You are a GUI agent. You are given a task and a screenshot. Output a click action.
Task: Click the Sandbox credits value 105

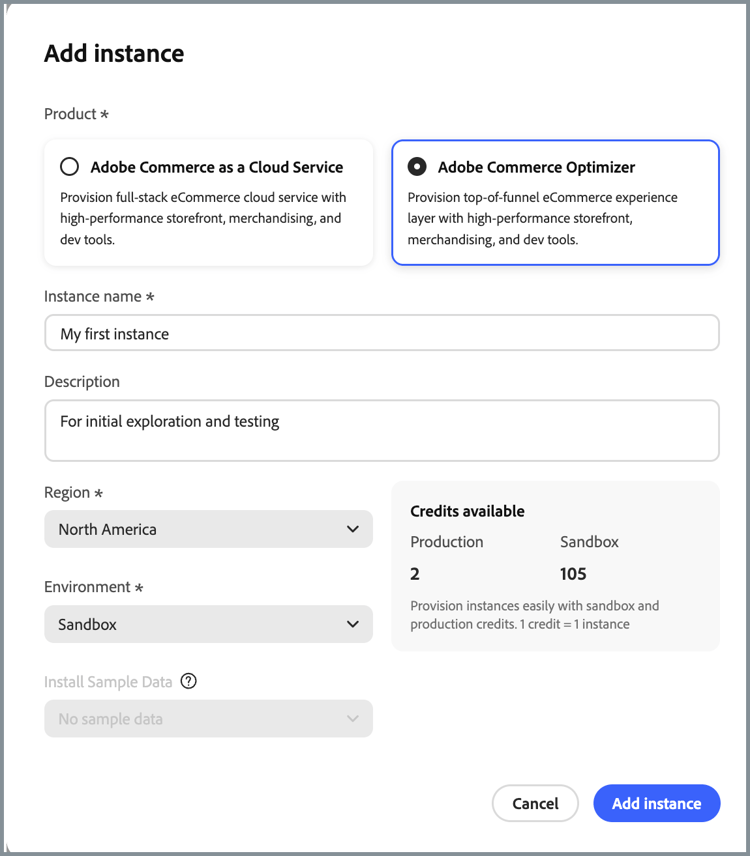coord(572,573)
